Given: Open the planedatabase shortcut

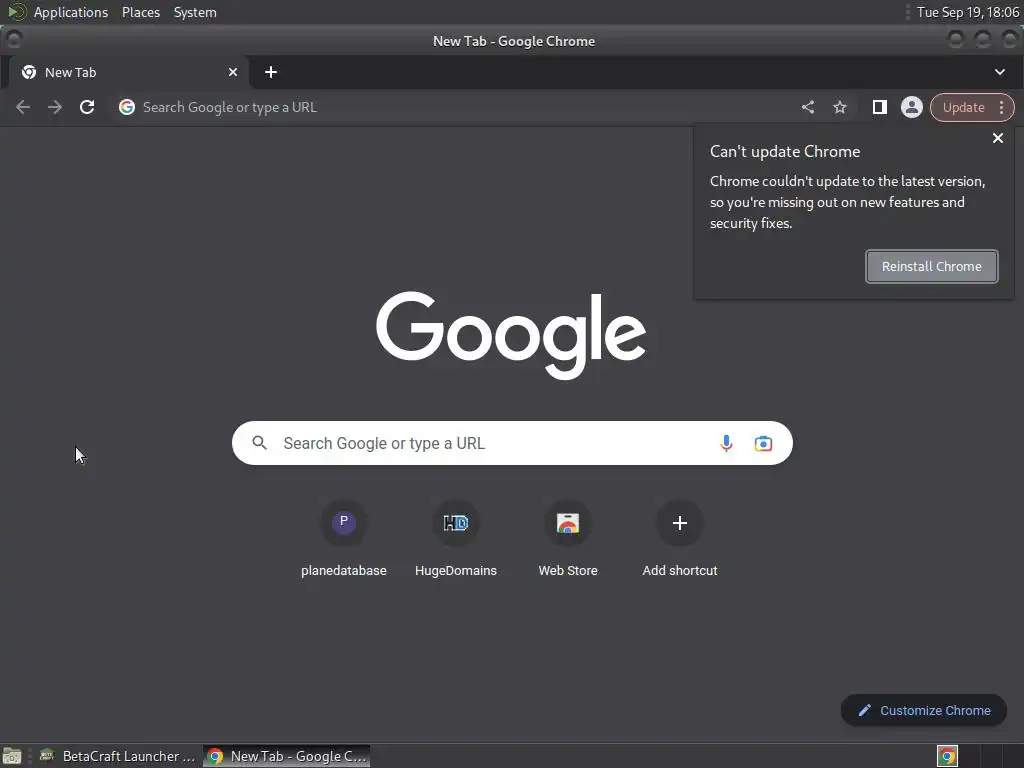Looking at the screenshot, I should pyautogui.click(x=344, y=539).
